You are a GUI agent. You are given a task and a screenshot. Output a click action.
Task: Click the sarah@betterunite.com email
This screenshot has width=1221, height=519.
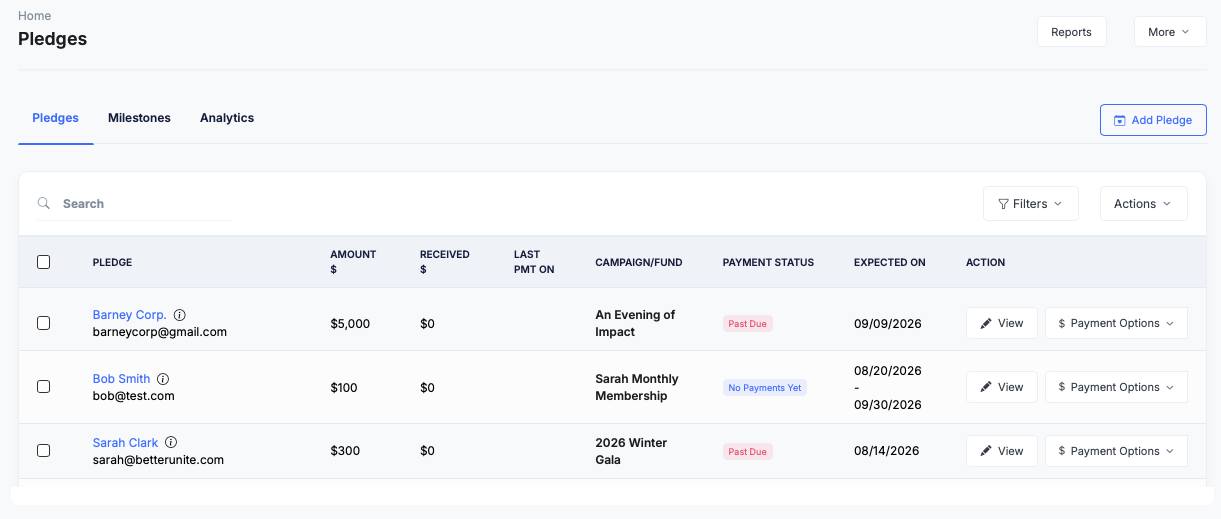pos(158,460)
